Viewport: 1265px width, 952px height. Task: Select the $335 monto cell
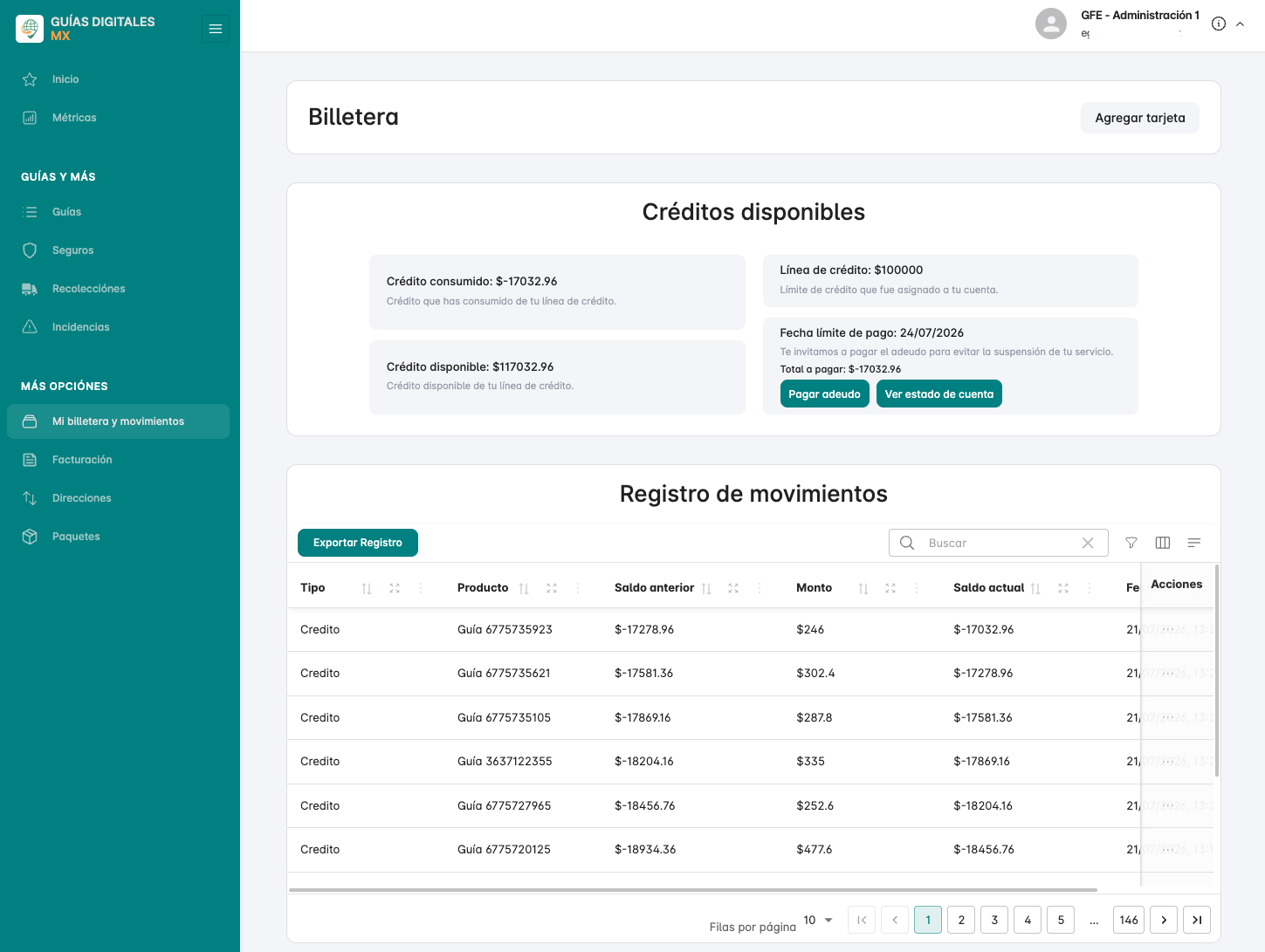tap(810, 761)
